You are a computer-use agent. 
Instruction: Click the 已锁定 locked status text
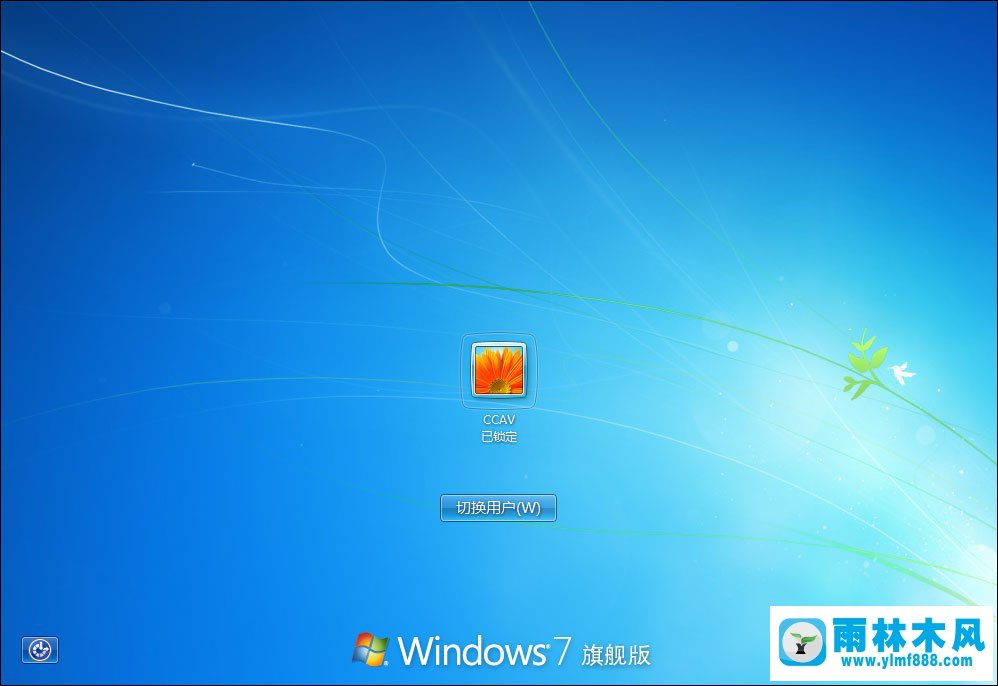[x=499, y=437]
